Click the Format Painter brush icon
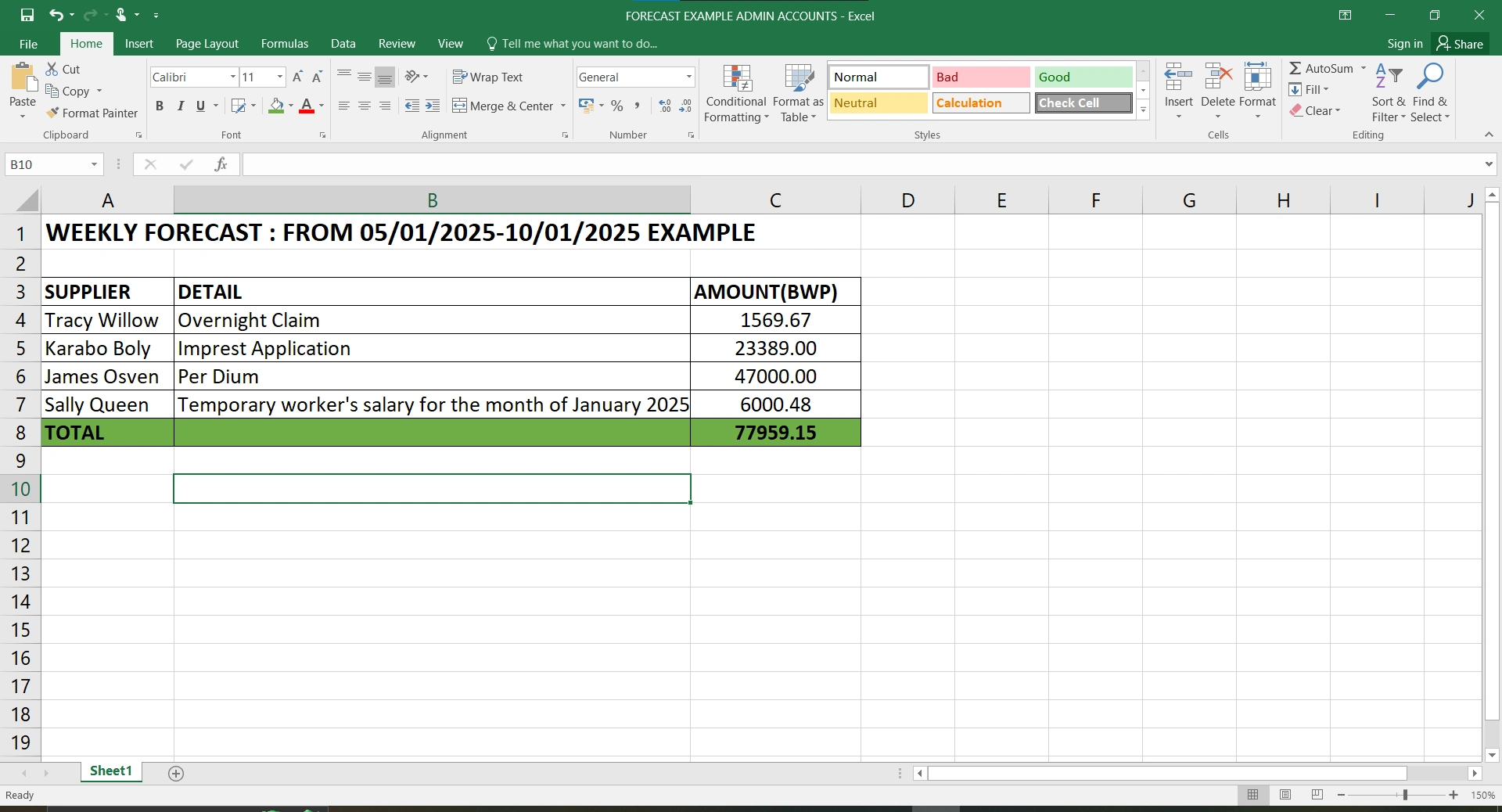Screen dimensions: 1502x812 click(52, 113)
